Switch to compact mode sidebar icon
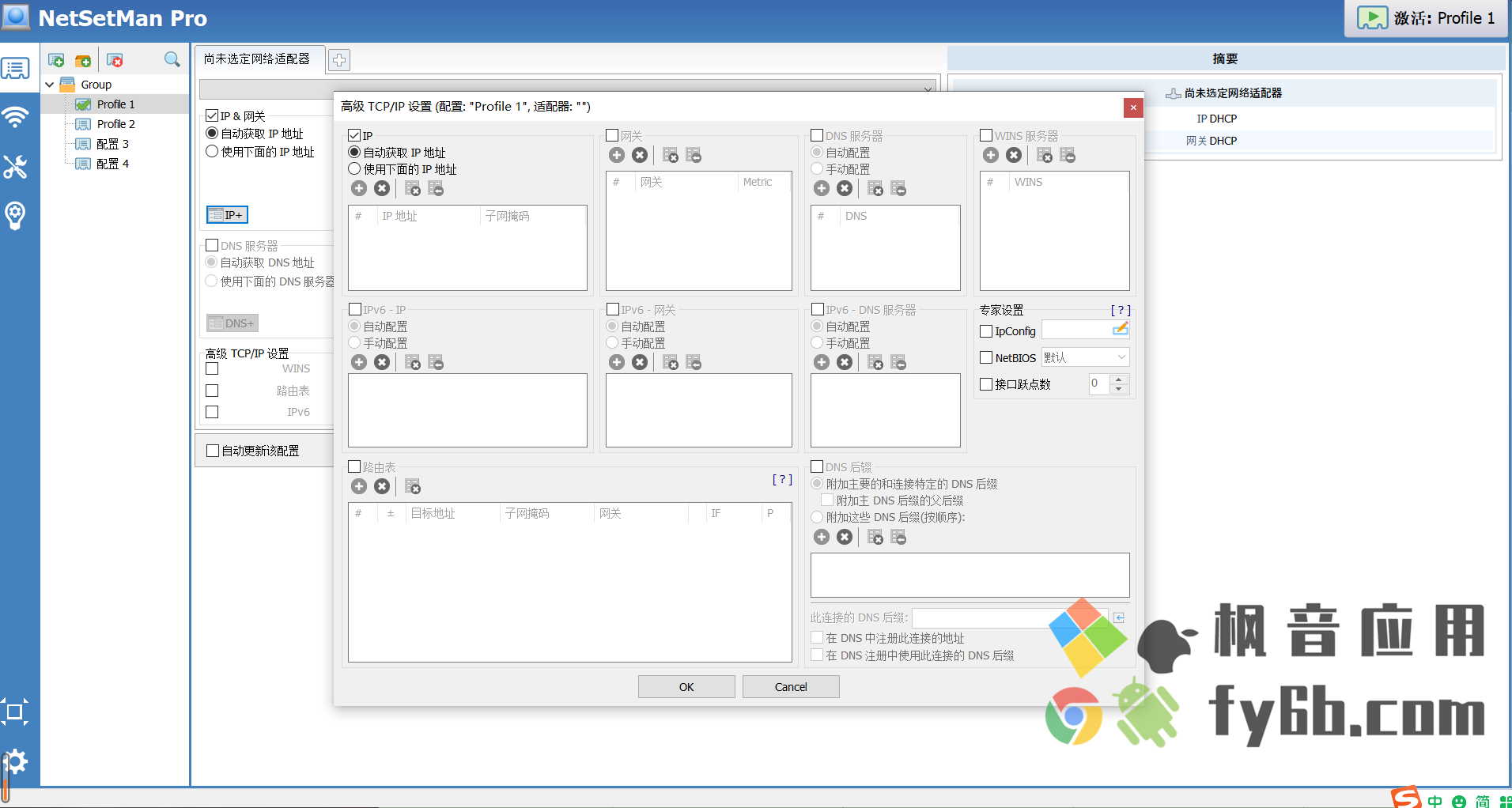Screen dimensions: 1512x808 tap(14, 712)
